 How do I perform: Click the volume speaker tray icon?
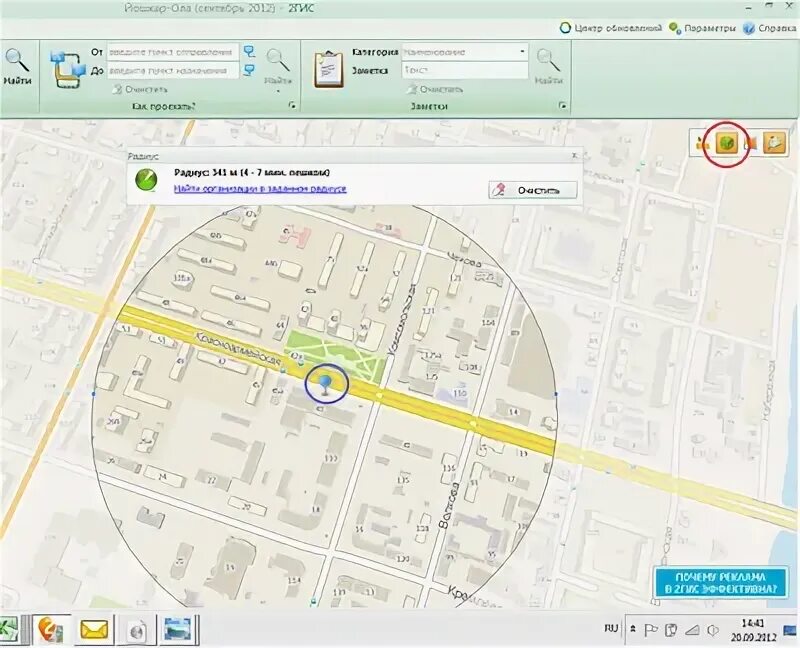[713, 630]
